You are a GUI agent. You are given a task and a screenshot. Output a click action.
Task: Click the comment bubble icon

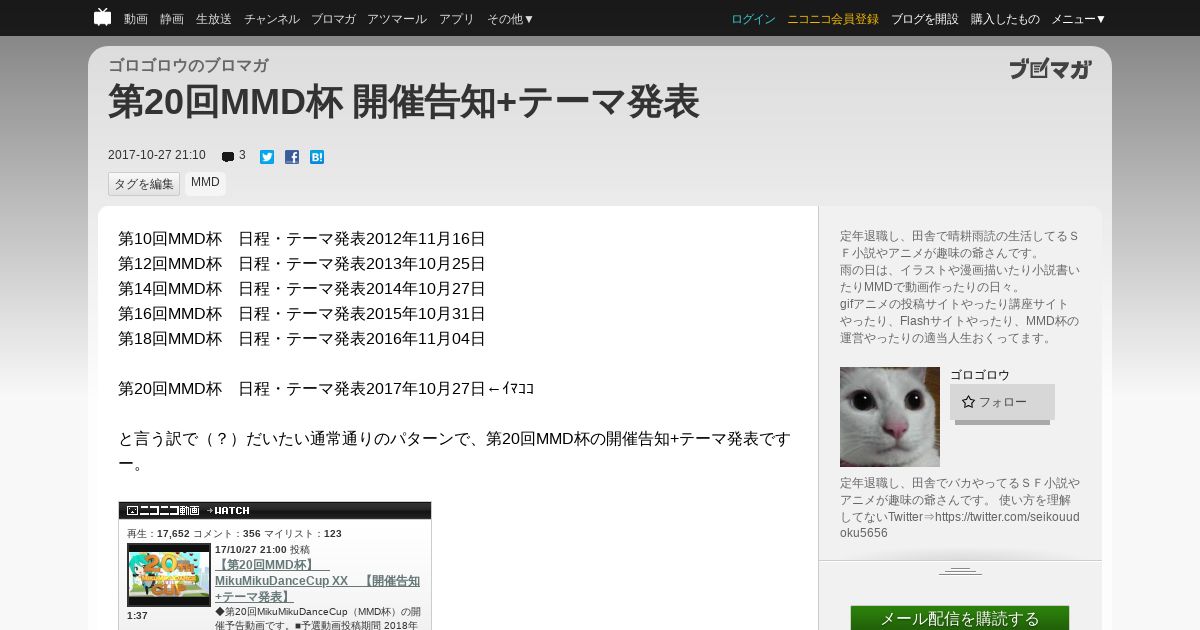(228, 157)
